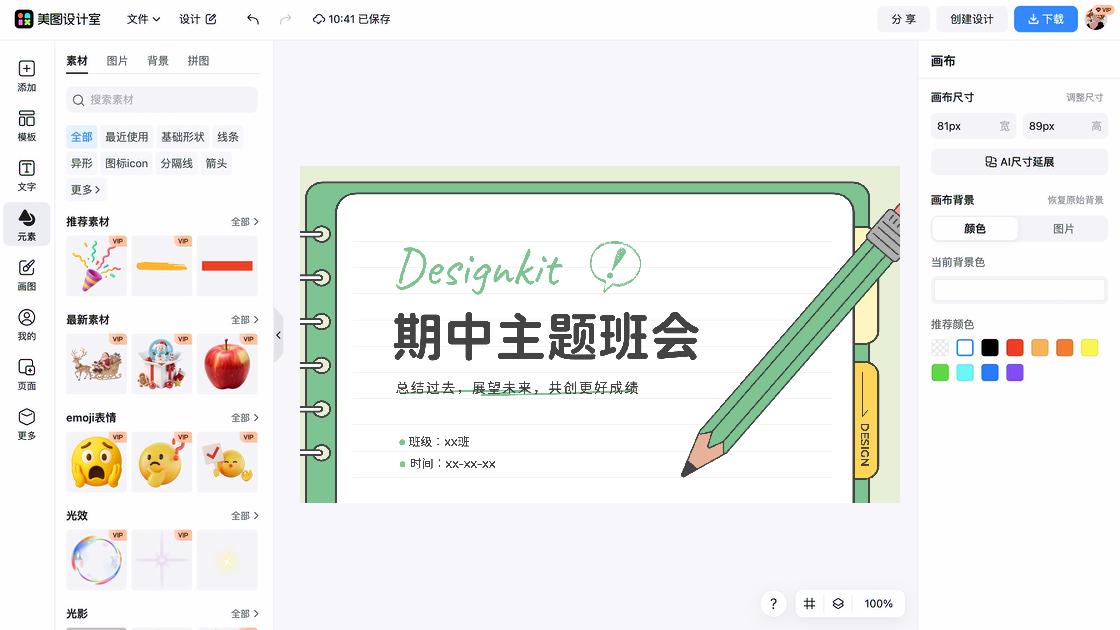Pick the green recommended color swatch
Screen dimensions: 1120x630
[940, 373]
